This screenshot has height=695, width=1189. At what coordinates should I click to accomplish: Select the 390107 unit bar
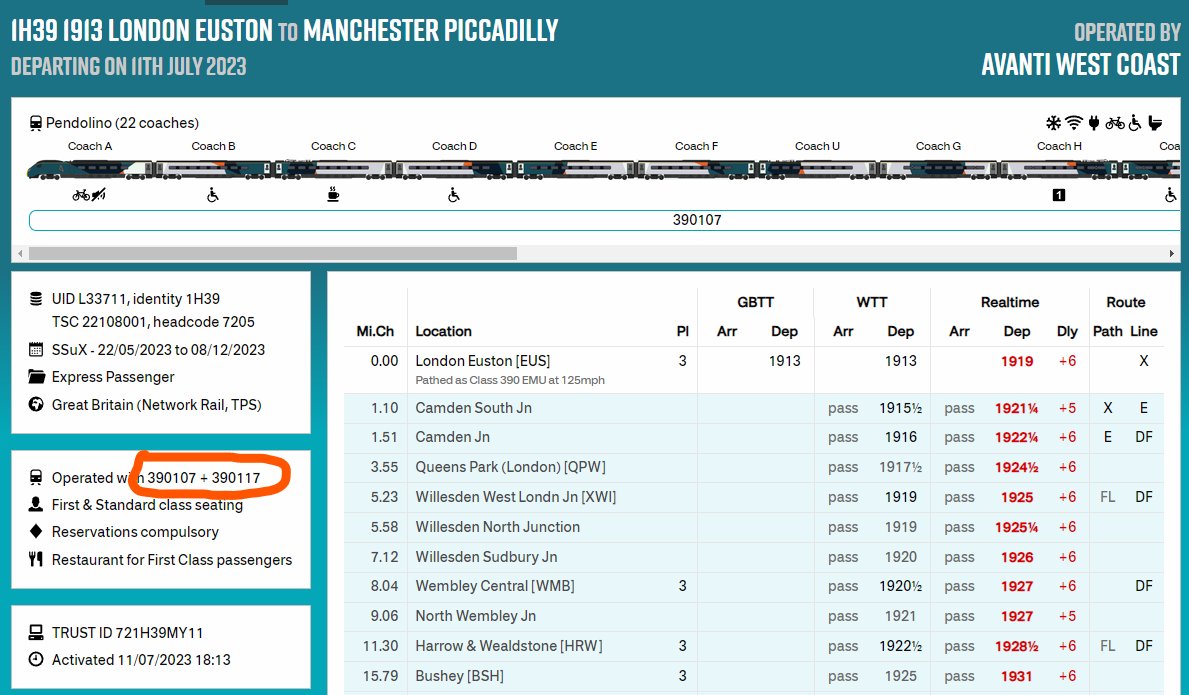coord(604,220)
